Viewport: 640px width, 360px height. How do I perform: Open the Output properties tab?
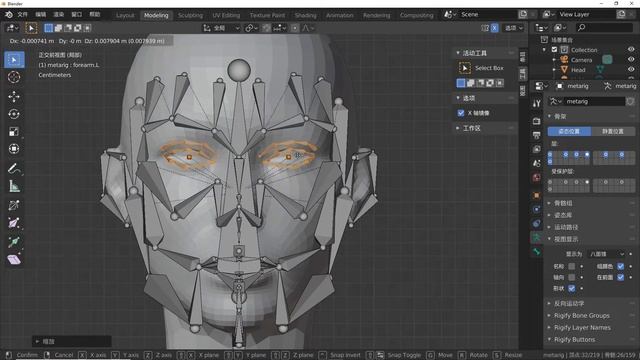click(536, 135)
